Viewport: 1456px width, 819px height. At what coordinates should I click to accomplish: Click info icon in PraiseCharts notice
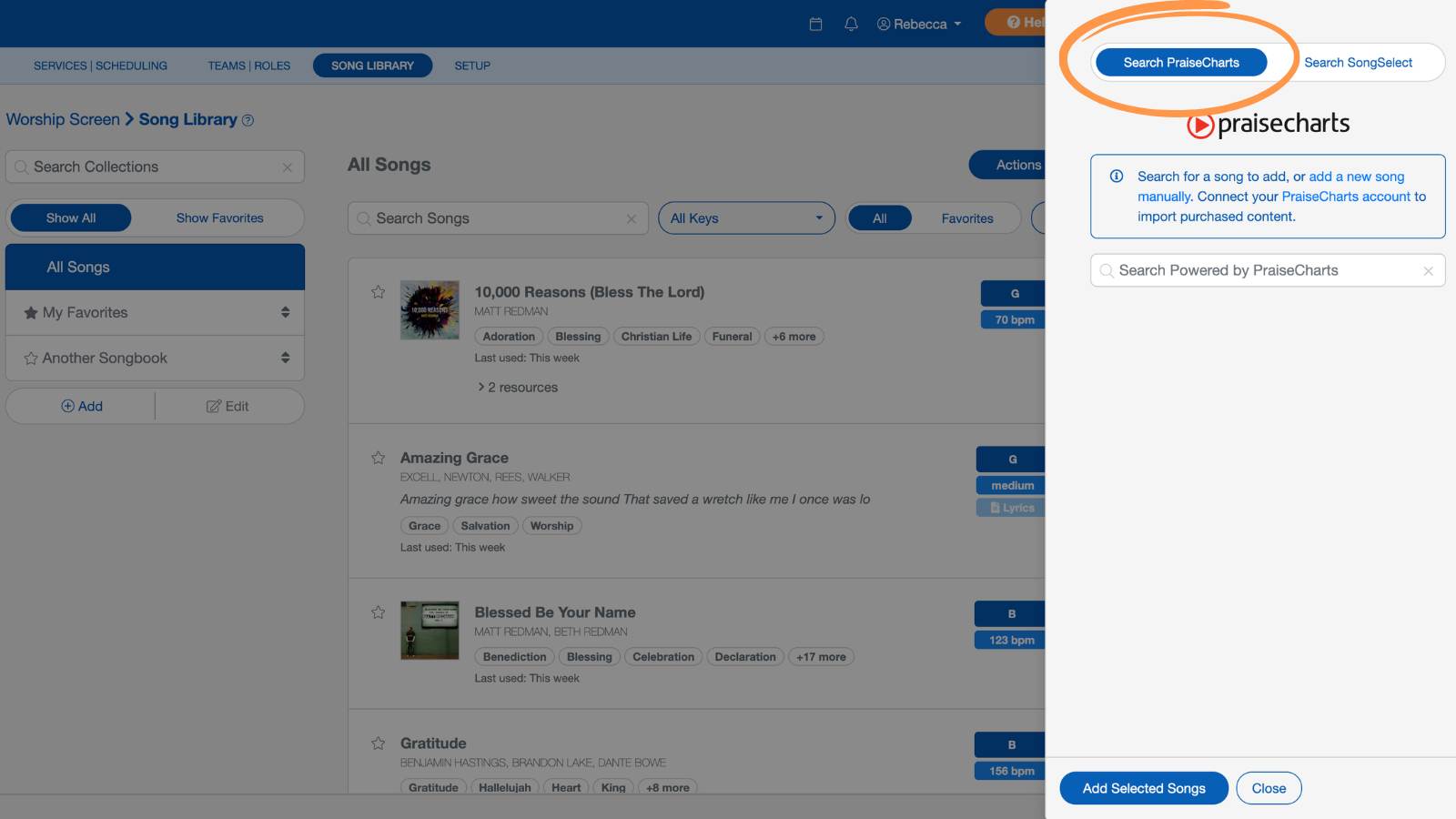[1117, 177]
